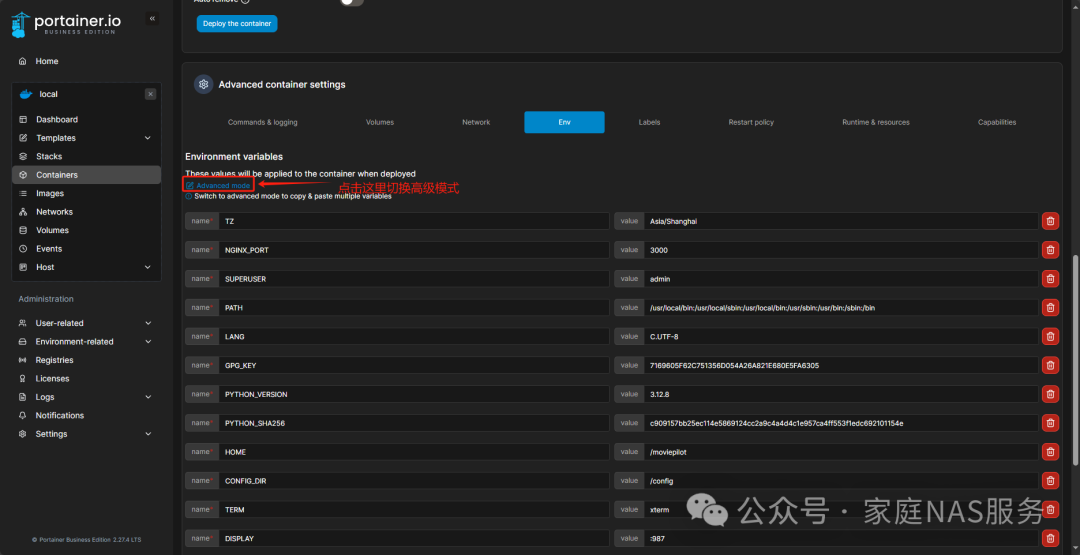Open Containers in the sidebar
Viewport: 1080px width, 555px height.
[86, 175]
